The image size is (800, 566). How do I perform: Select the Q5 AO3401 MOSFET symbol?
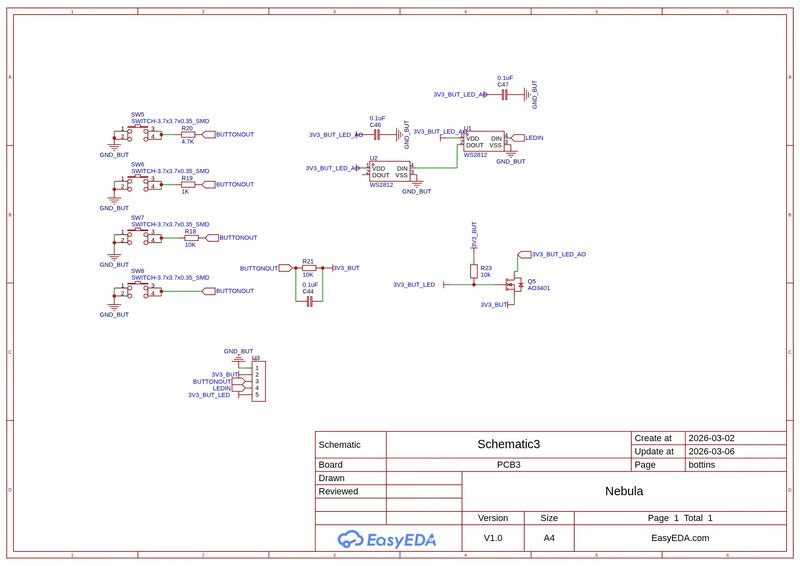coord(515,284)
